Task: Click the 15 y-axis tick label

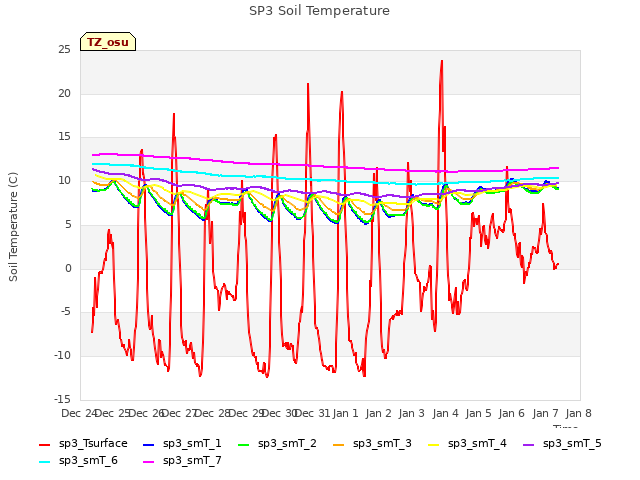Action: tap(64, 137)
